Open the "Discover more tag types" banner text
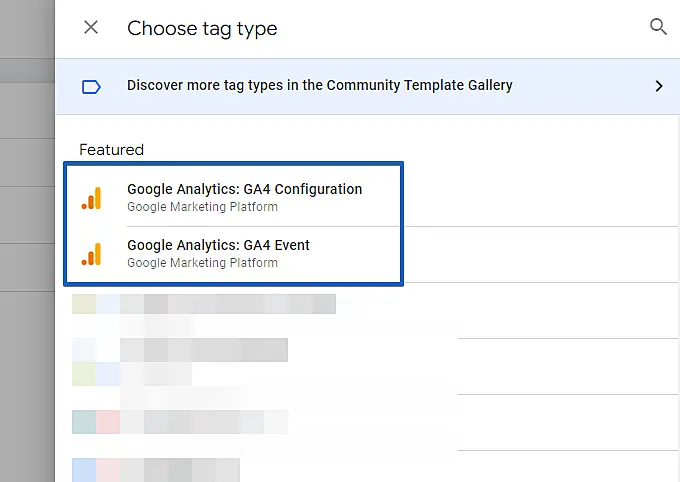The image size is (680, 482). click(319, 86)
